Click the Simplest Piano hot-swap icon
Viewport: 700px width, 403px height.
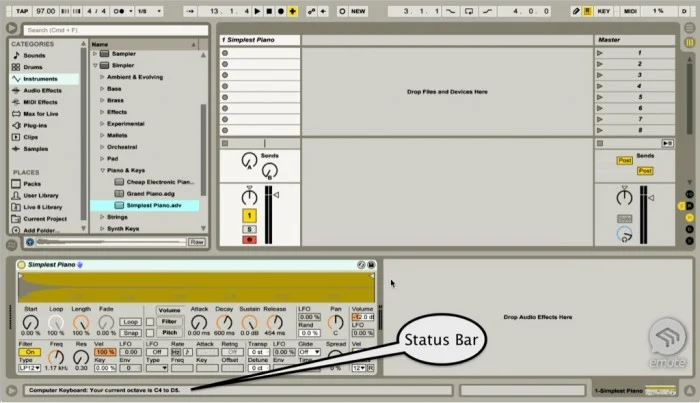[x=361, y=265]
